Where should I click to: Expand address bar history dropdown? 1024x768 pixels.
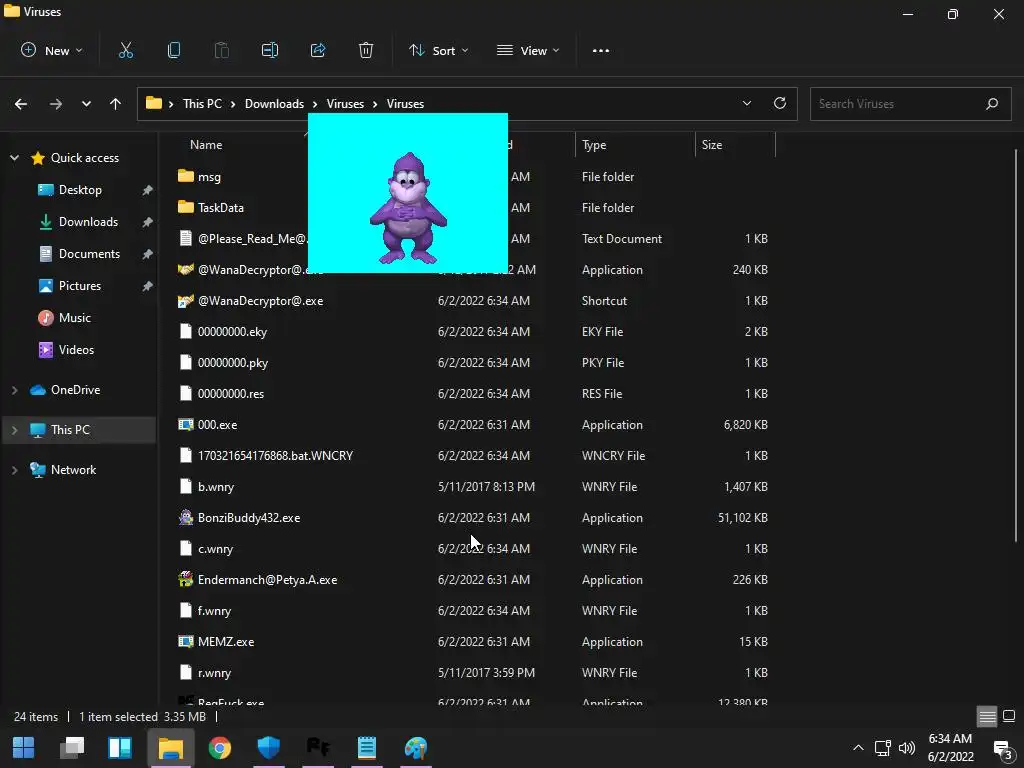click(747, 103)
